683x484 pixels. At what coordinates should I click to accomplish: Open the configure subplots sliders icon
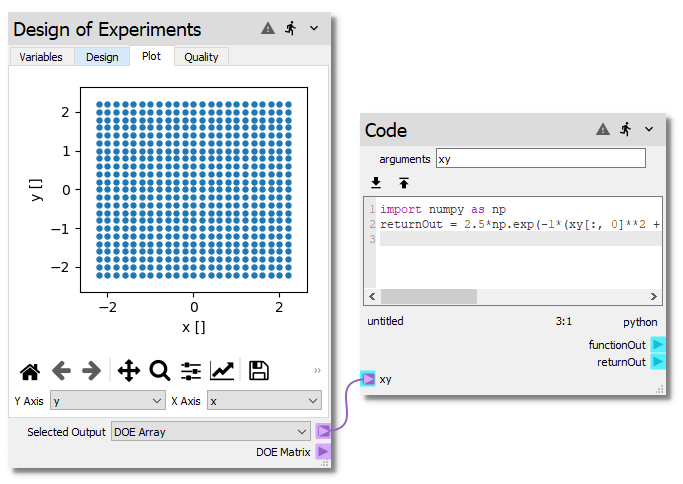[x=190, y=371]
